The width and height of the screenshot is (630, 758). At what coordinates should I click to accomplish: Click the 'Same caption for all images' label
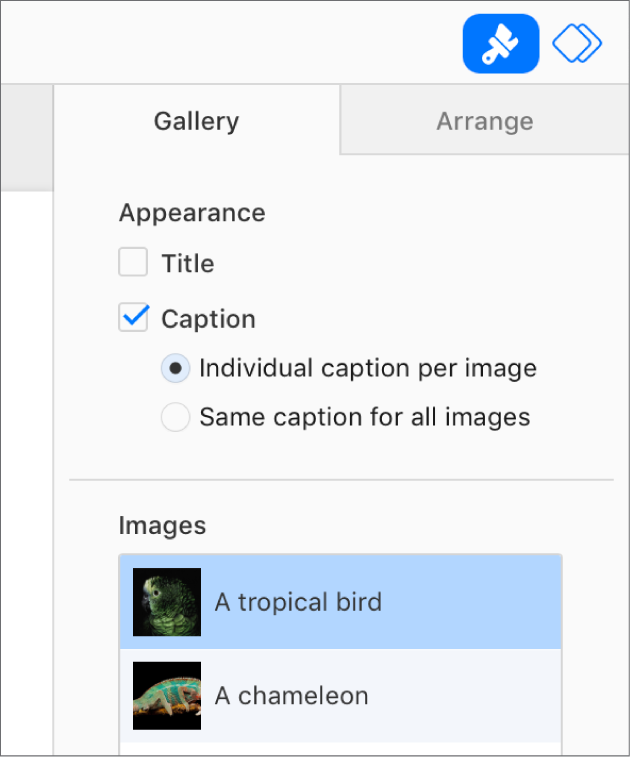tap(364, 417)
